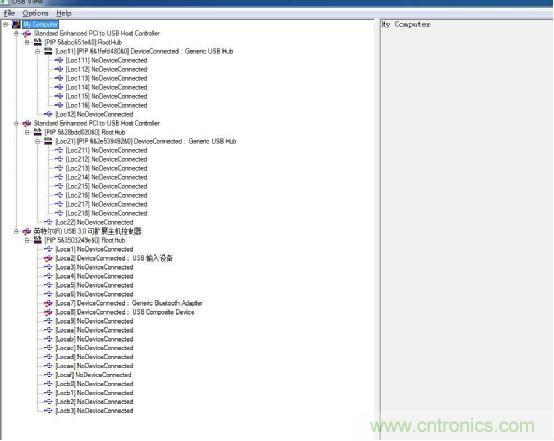Image resolution: width=554 pixels, height=441 pixels.
Task: Select Loc218 NoDeviceConnected port entry
Action: click(x=106, y=213)
